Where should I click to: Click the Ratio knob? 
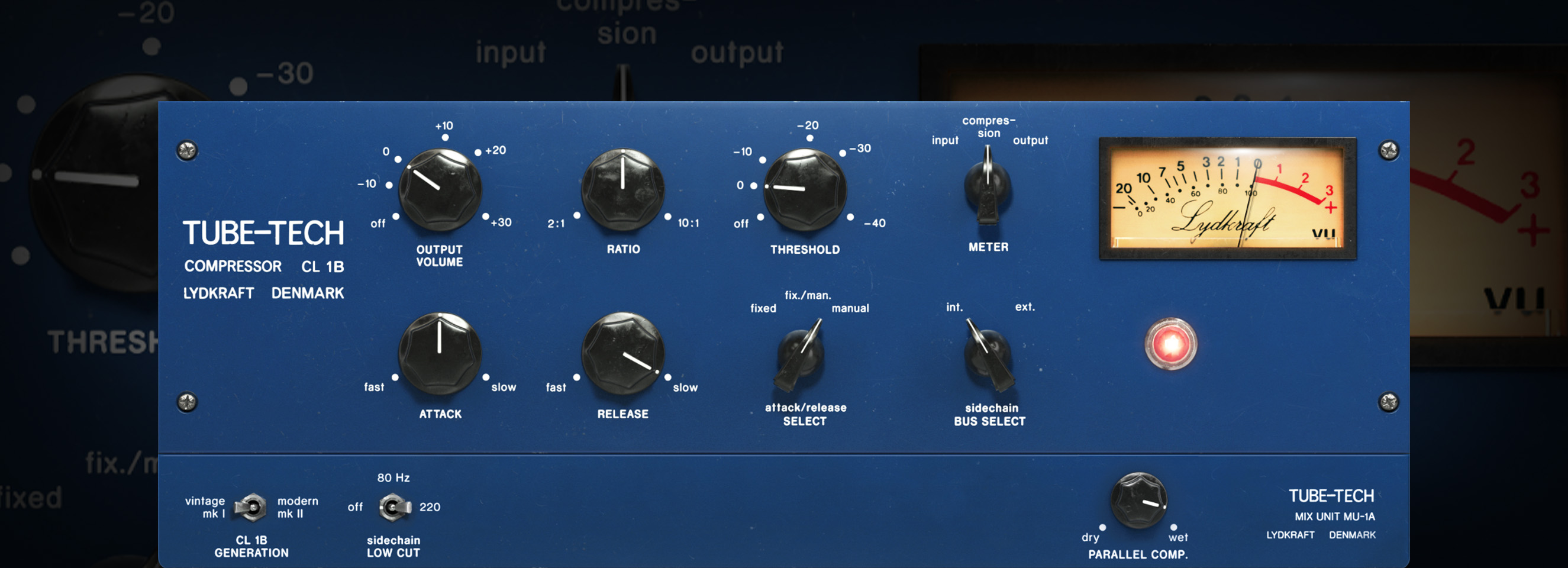click(622, 189)
